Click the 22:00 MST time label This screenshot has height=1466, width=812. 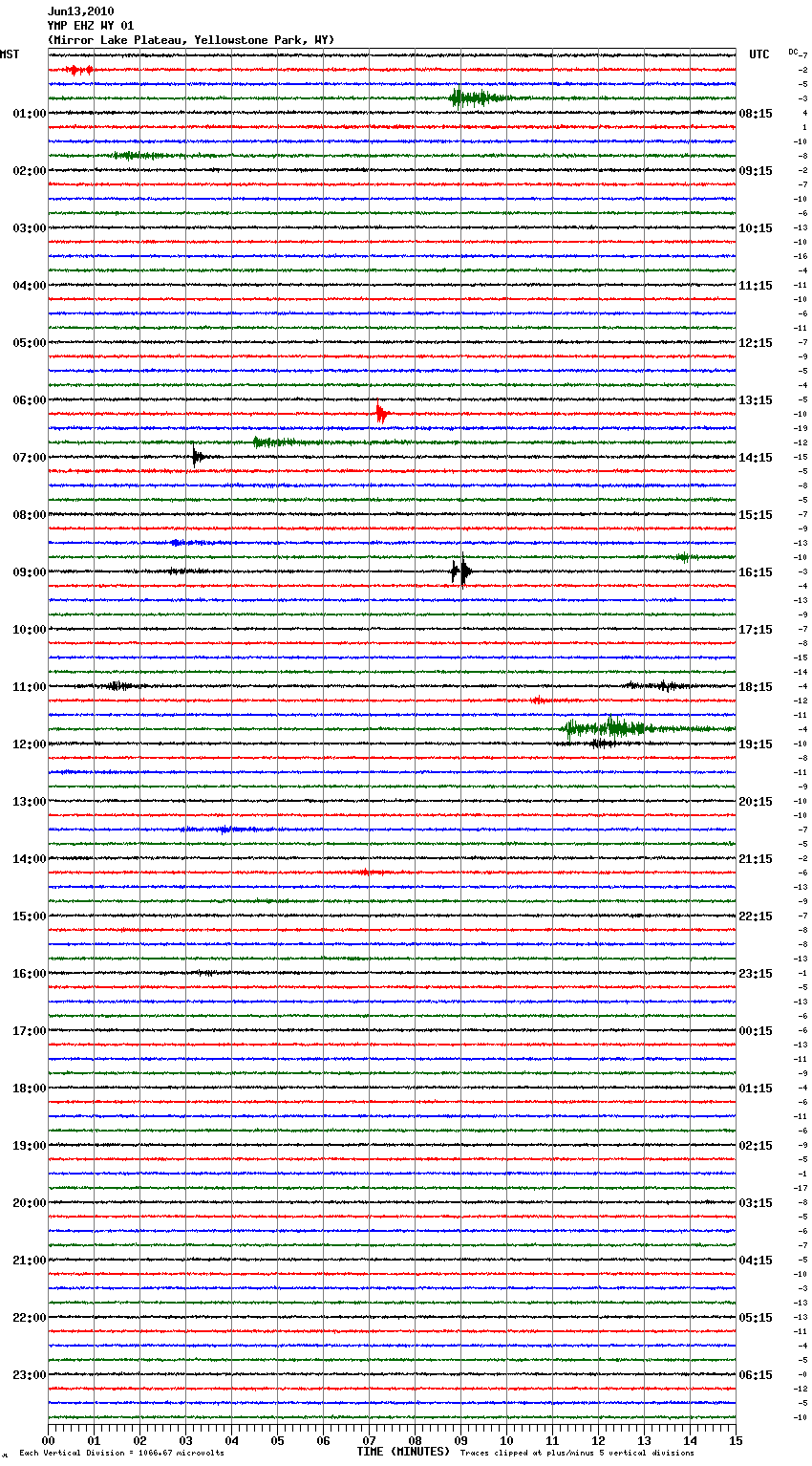(x=30, y=1318)
